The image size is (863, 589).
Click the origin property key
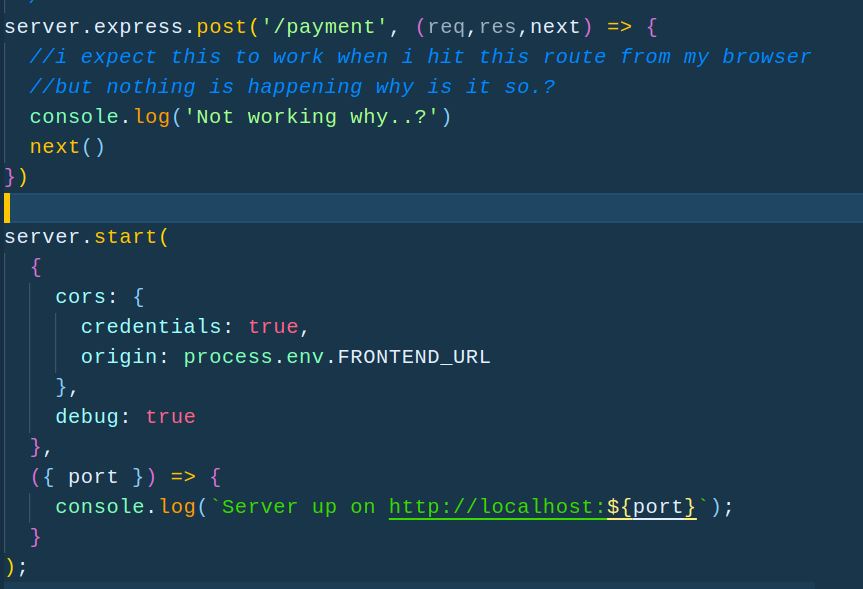click(x=119, y=357)
